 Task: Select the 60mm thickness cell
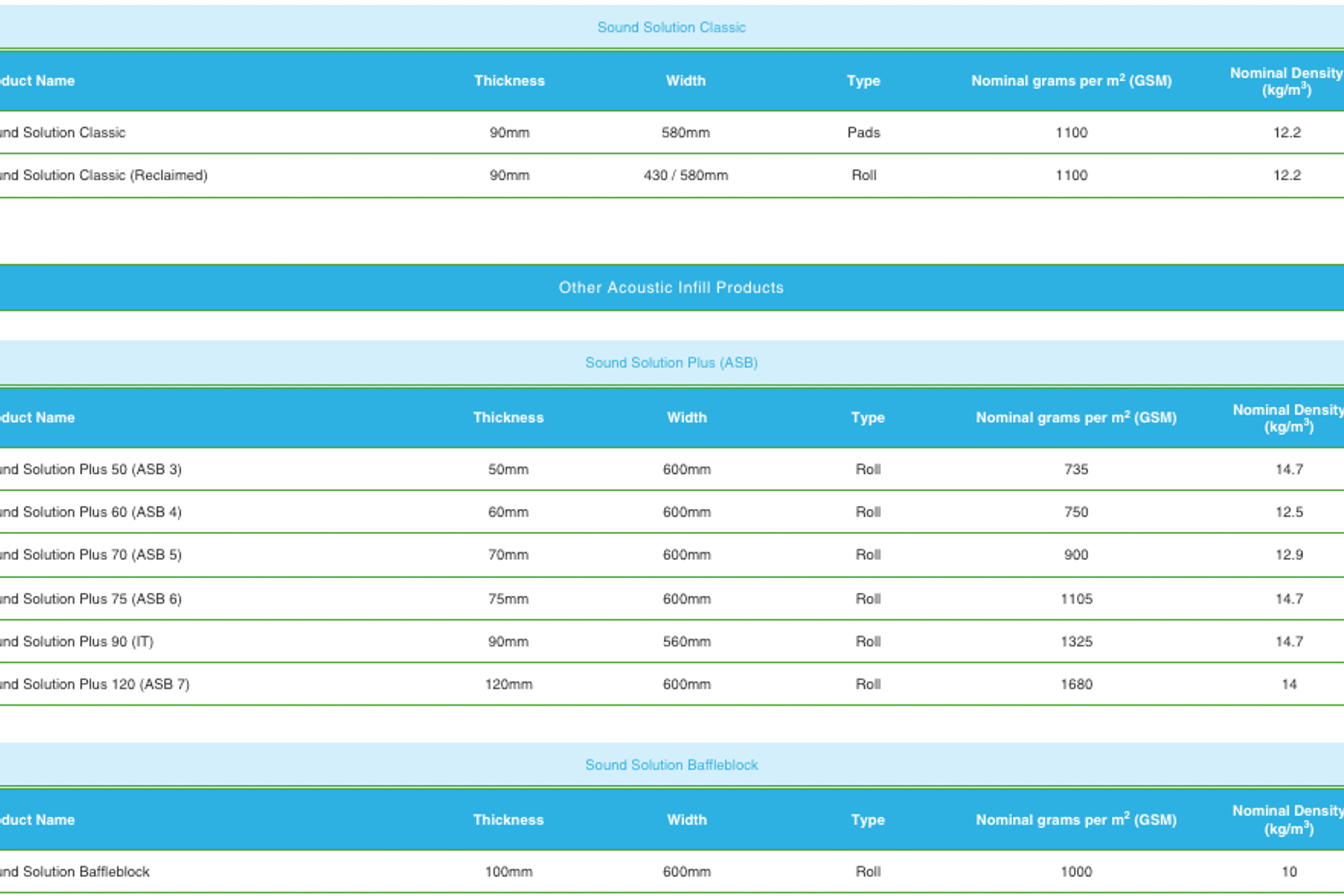click(x=508, y=512)
